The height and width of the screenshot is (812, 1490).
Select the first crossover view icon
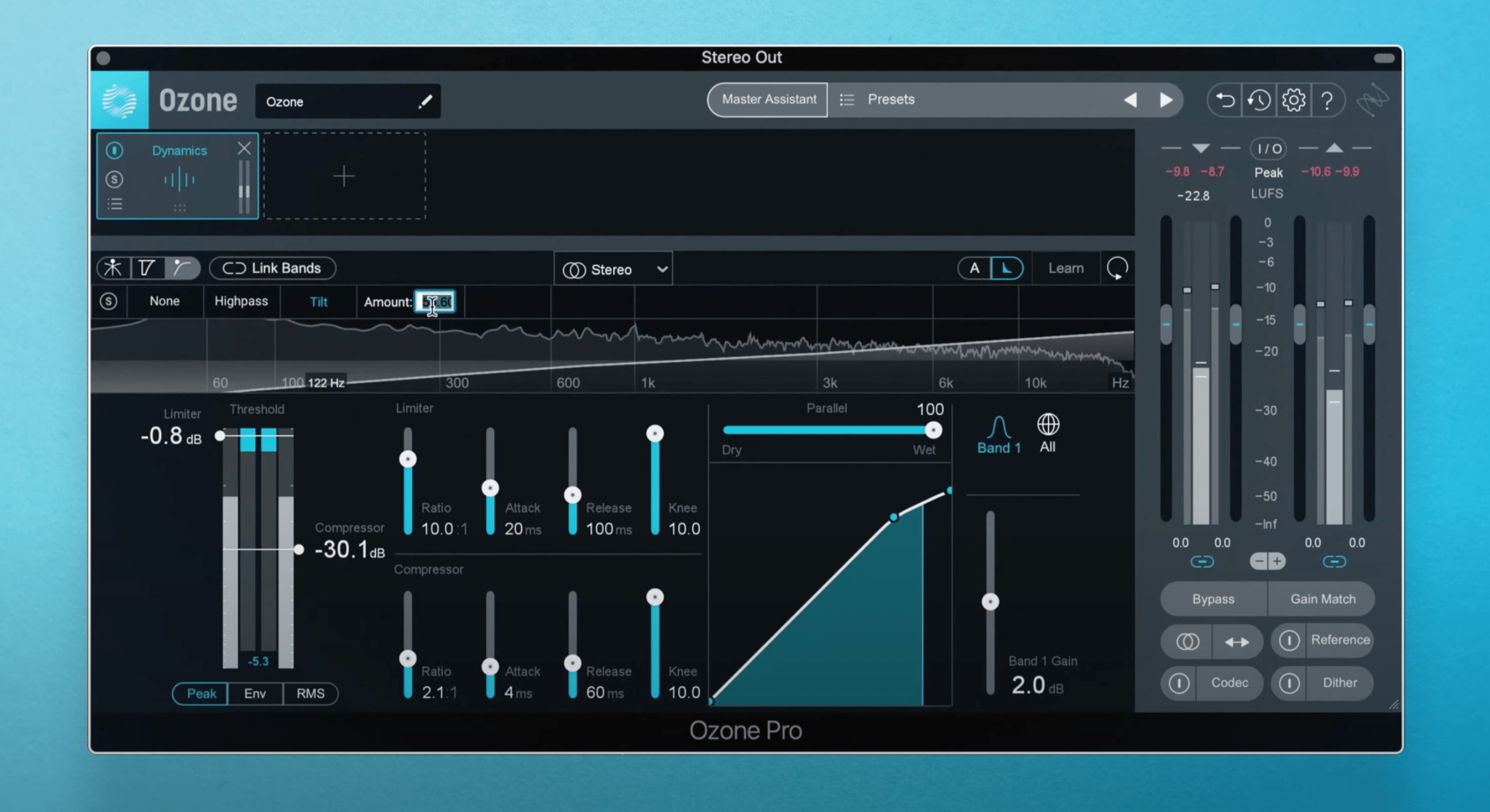click(113, 268)
